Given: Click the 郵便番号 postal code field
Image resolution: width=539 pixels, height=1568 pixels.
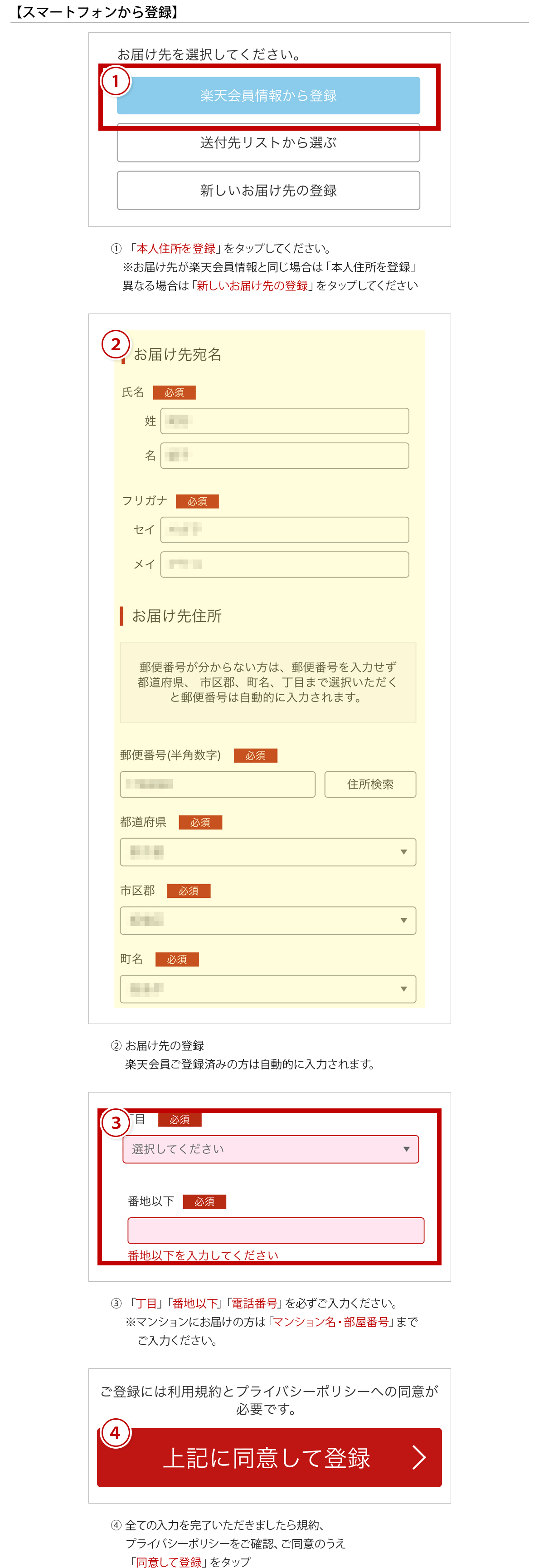Looking at the screenshot, I should coord(218,784).
